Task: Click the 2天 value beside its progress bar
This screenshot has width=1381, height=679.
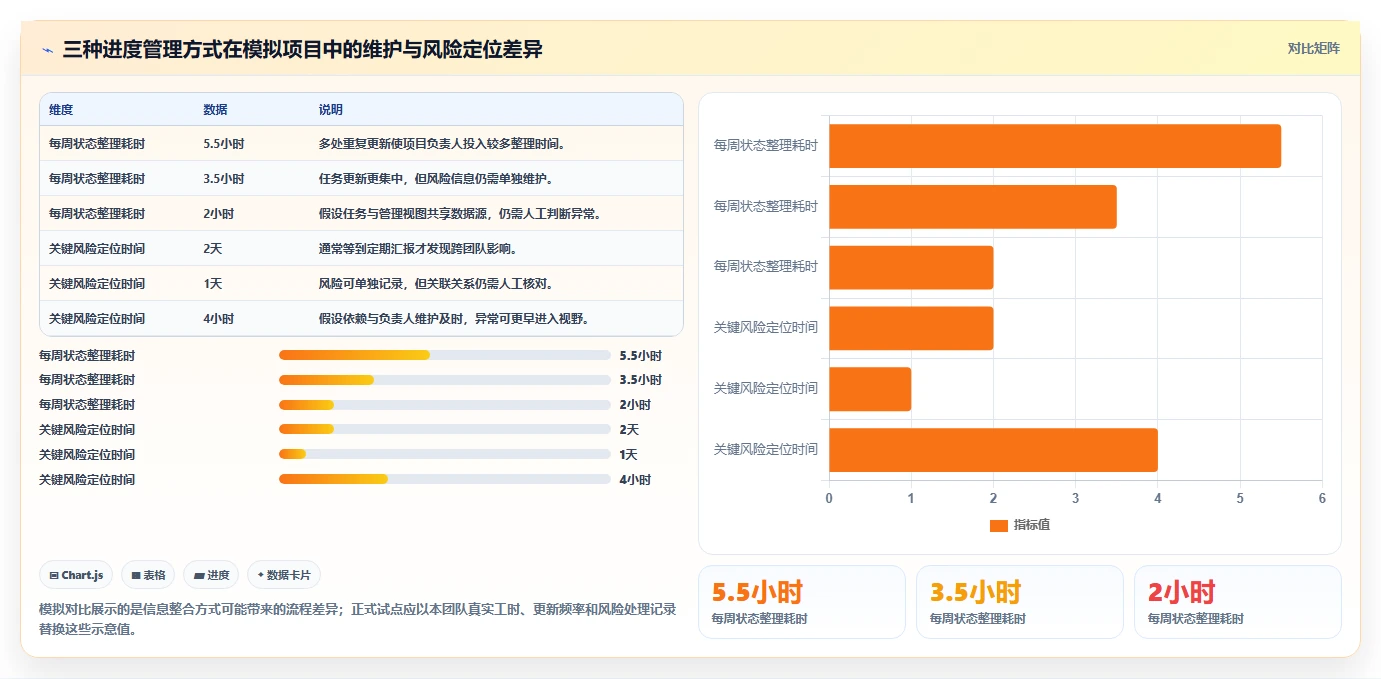Action: (629, 430)
